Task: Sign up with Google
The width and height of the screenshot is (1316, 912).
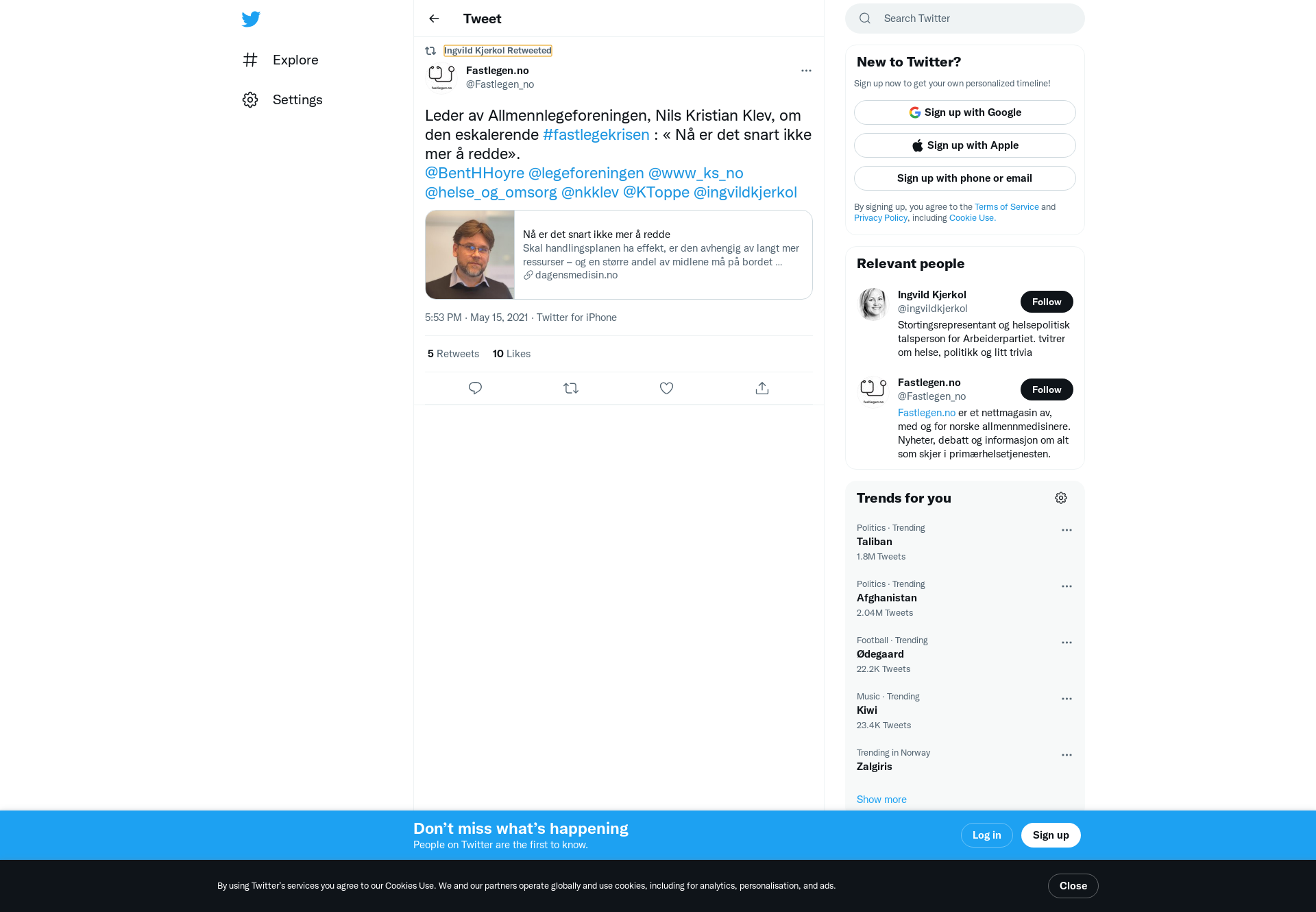Action: [964, 112]
